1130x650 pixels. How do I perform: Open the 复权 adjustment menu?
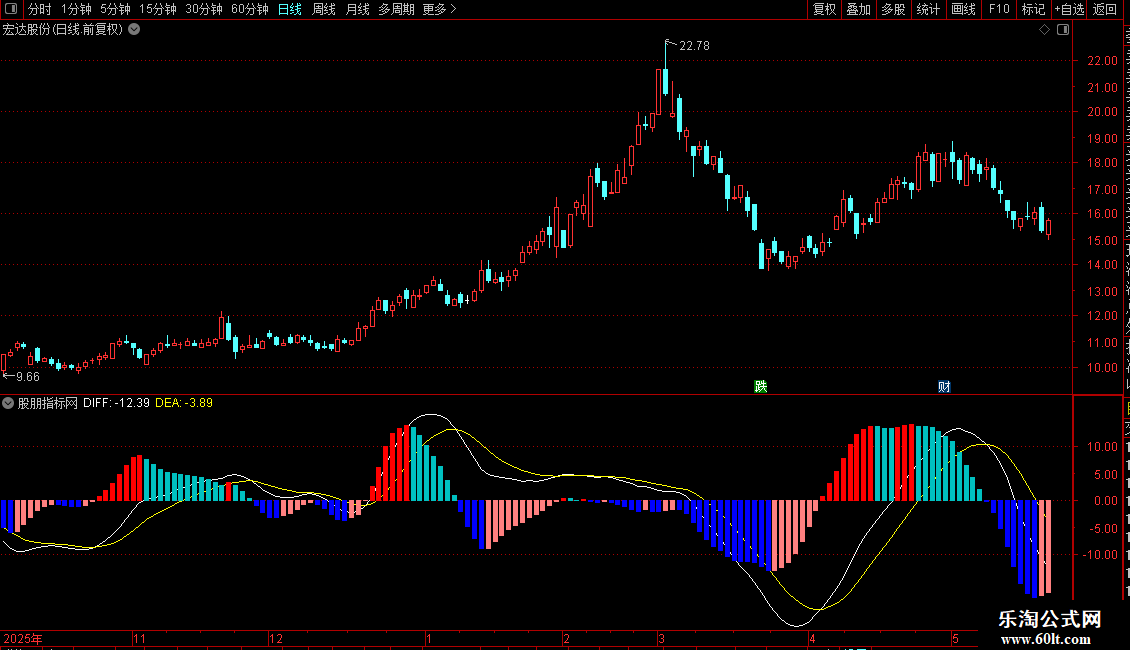pyautogui.click(x=824, y=9)
